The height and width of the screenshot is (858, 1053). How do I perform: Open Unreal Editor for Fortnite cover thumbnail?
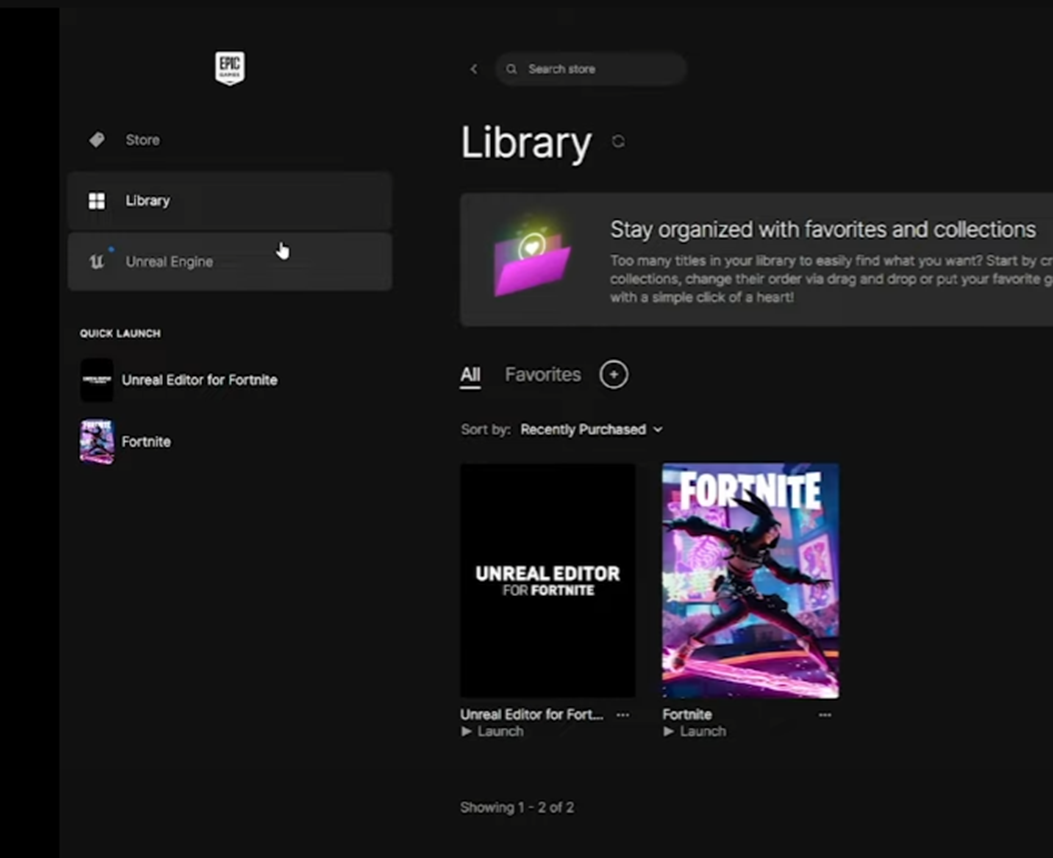click(x=548, y=581)
